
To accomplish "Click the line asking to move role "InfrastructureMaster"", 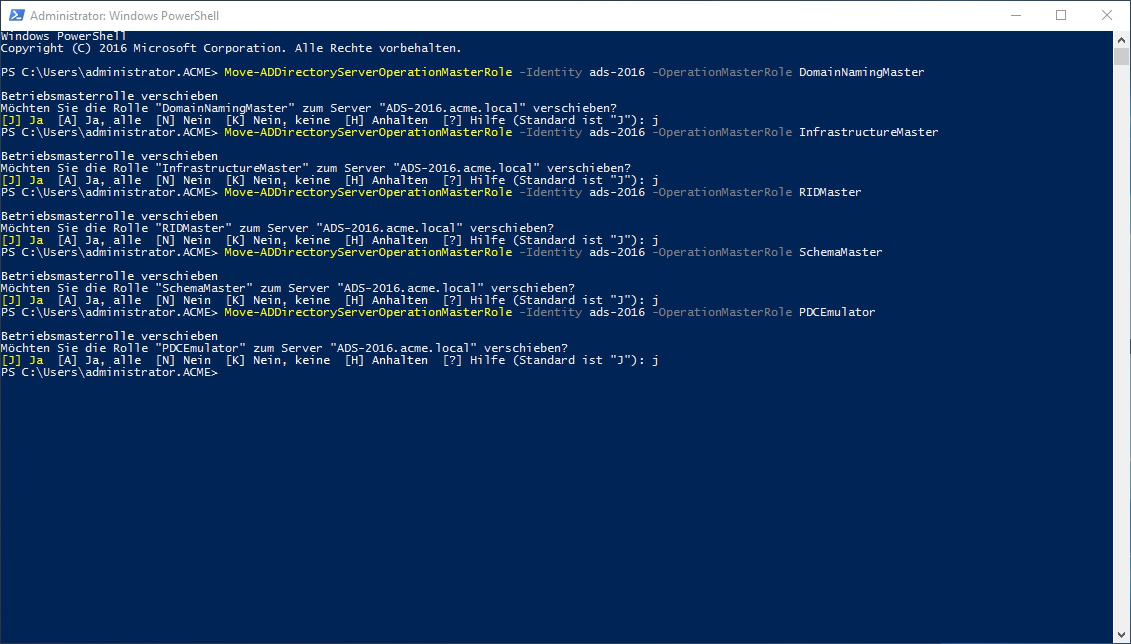I will (x=315, y=168).
